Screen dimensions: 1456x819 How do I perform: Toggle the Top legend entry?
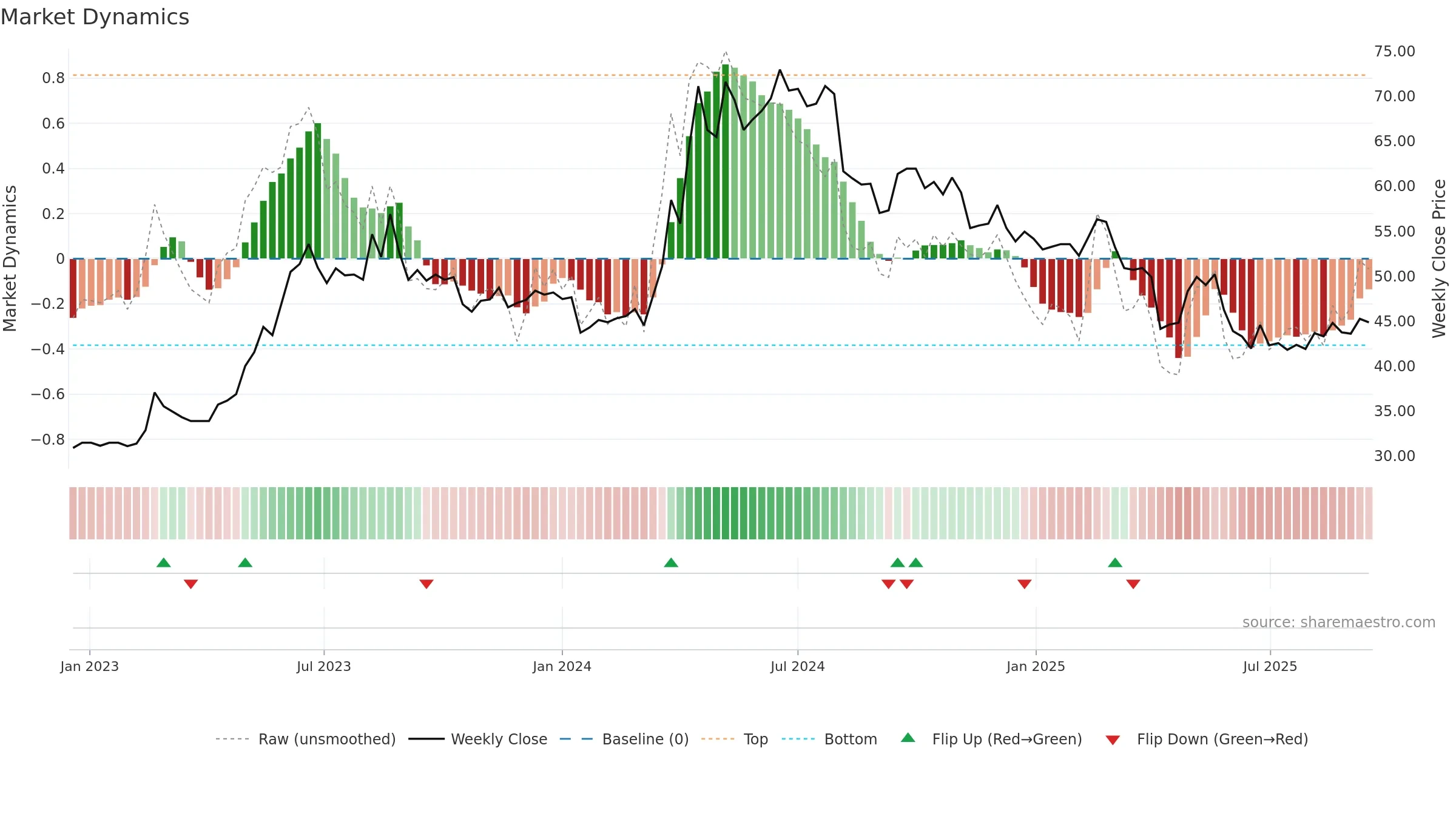pos(756,739)
